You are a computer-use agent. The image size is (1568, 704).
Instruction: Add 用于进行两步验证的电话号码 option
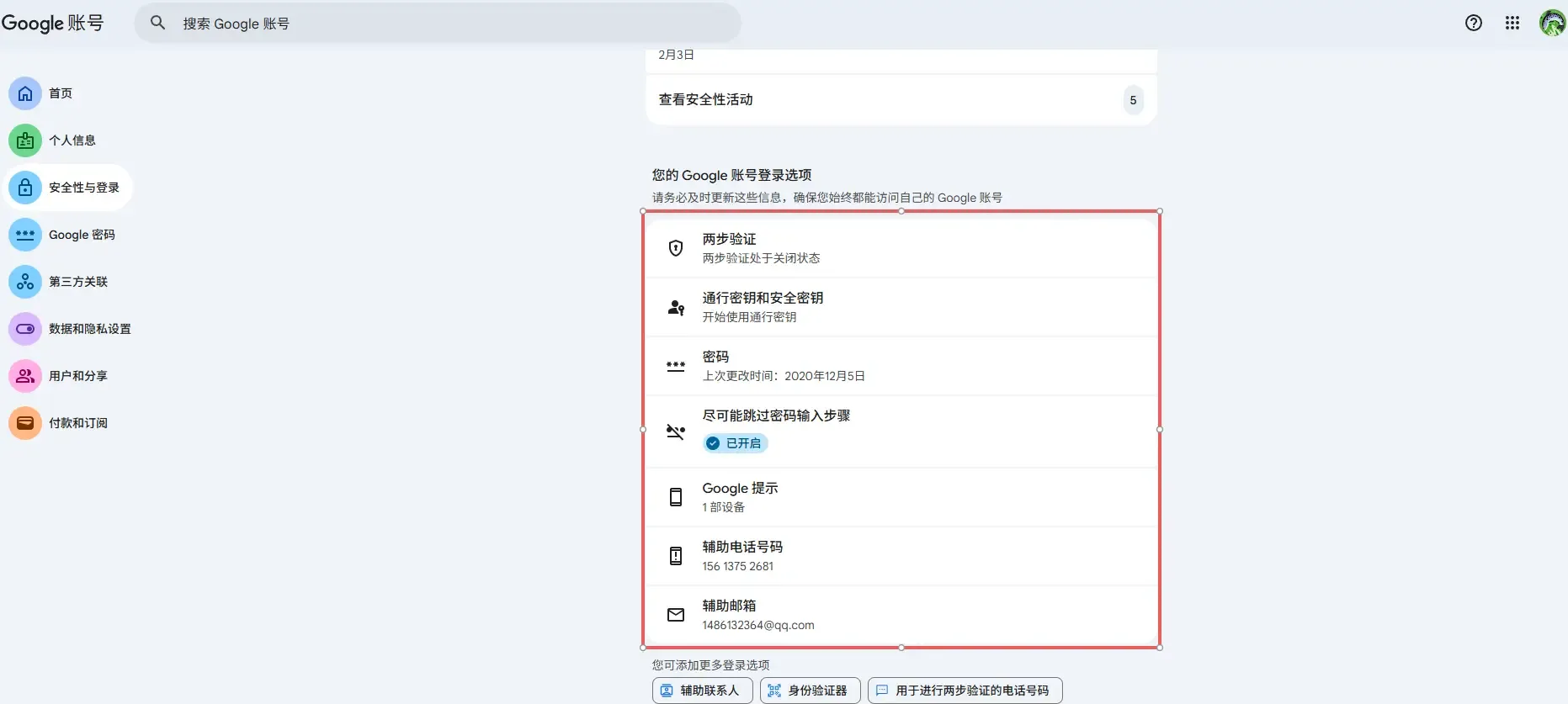[x=965, y=691]
